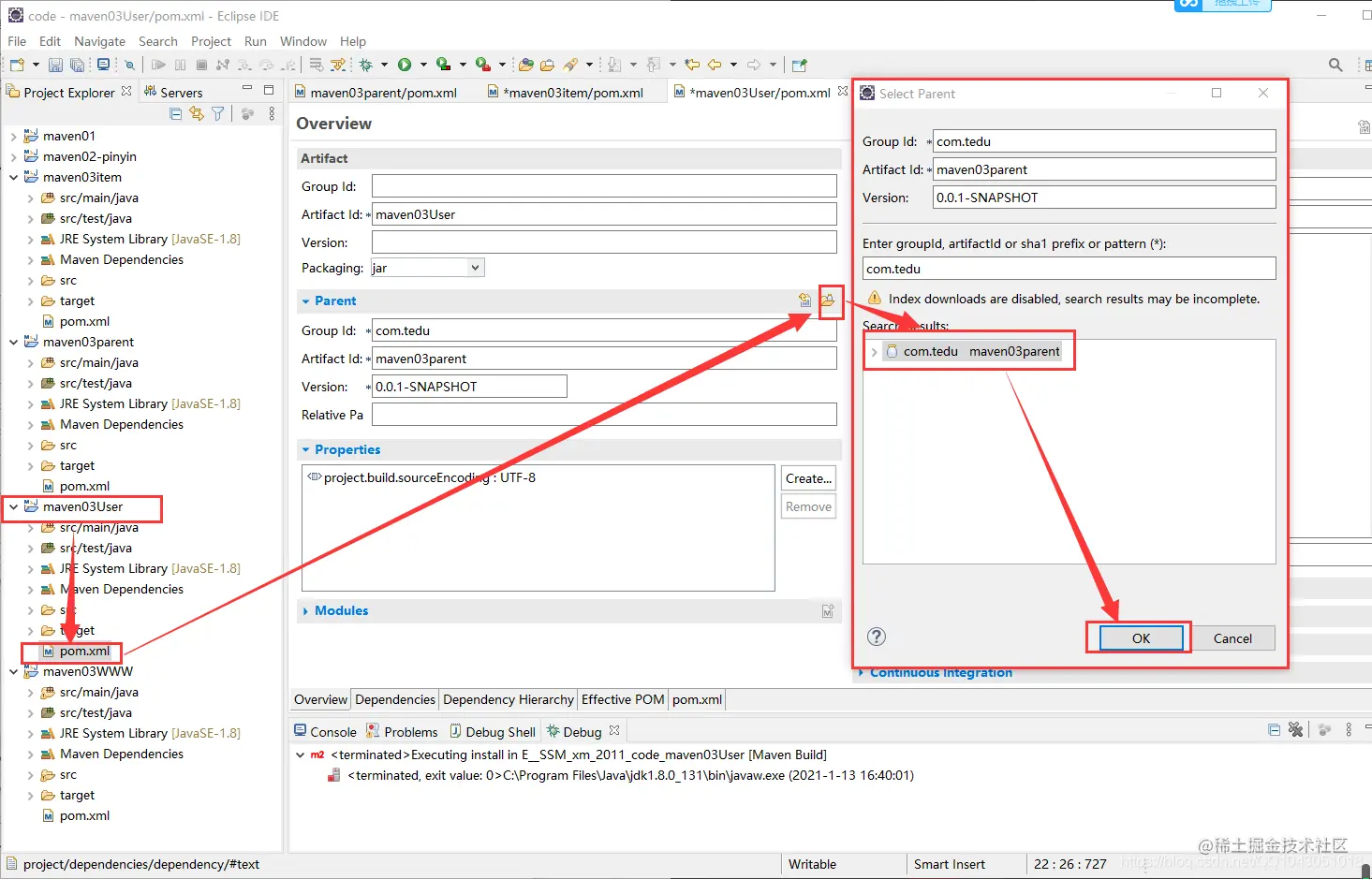Click the Debug bug icon in toolbar

tap(366, 65)
